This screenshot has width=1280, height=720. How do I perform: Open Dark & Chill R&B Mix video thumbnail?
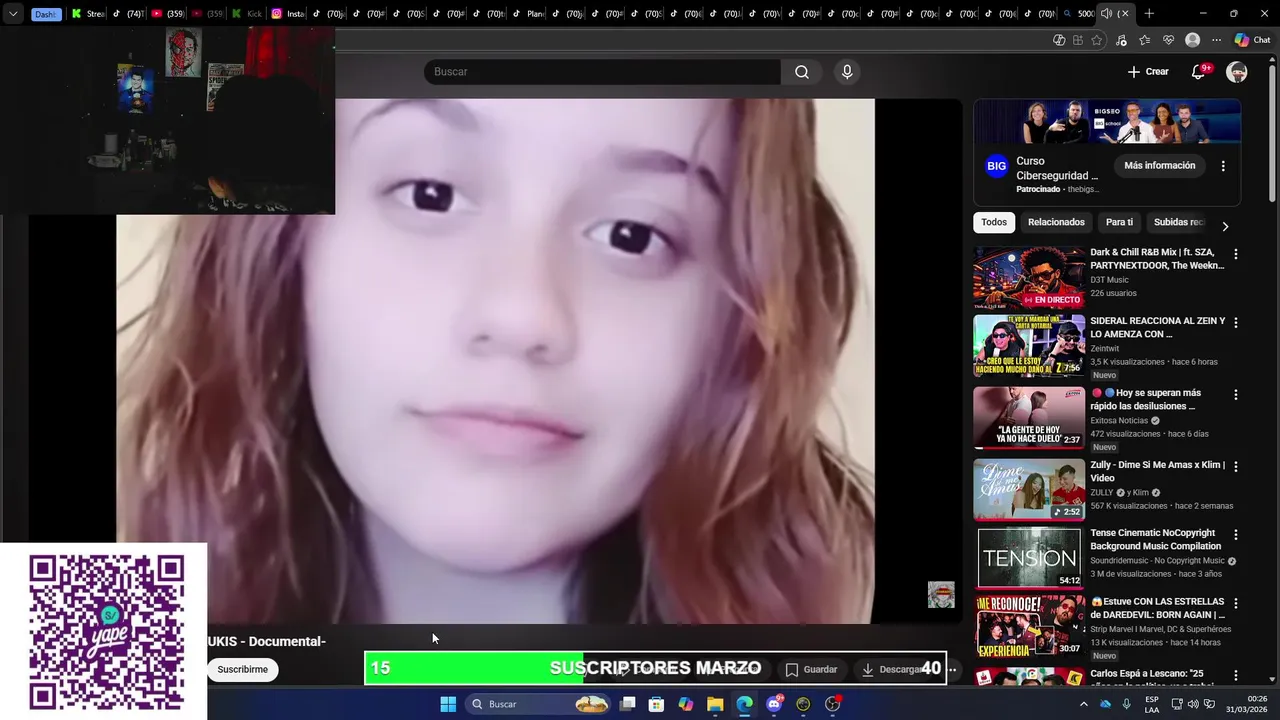point(1029,278)
